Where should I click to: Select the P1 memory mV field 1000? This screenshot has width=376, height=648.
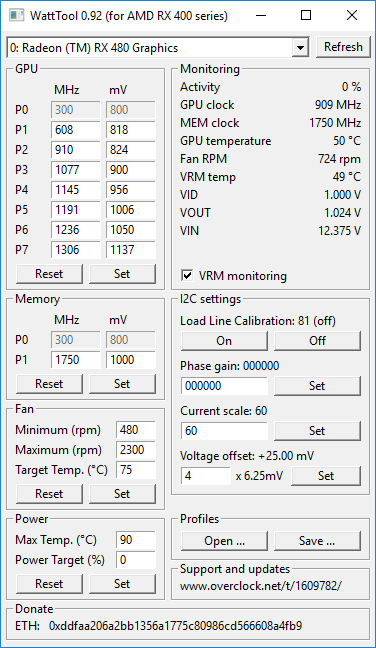click(x=131, y=360)
